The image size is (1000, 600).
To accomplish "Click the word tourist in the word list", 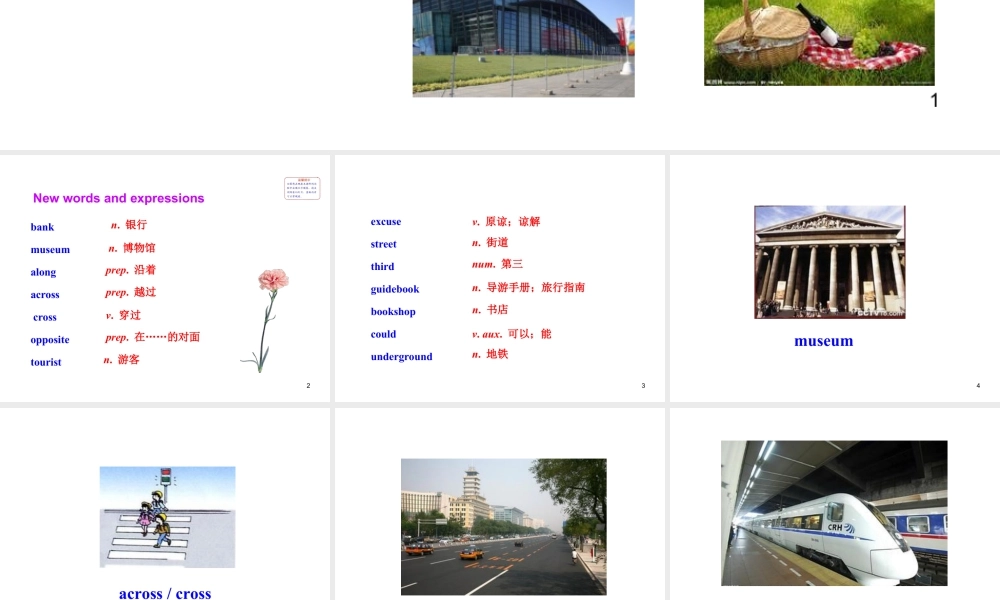I will click(45, 362).
